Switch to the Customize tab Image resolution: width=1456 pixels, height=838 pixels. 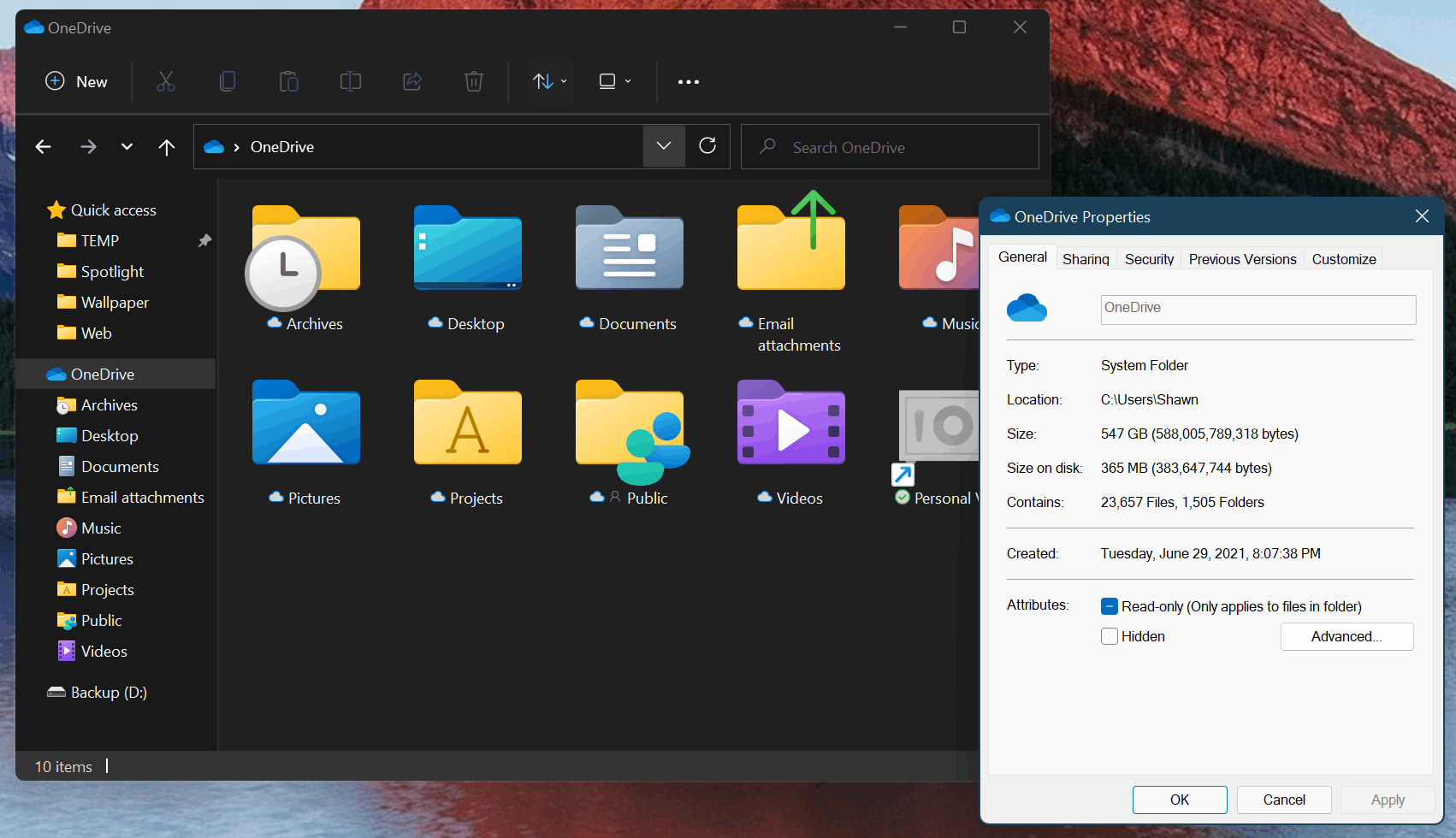1344,259
